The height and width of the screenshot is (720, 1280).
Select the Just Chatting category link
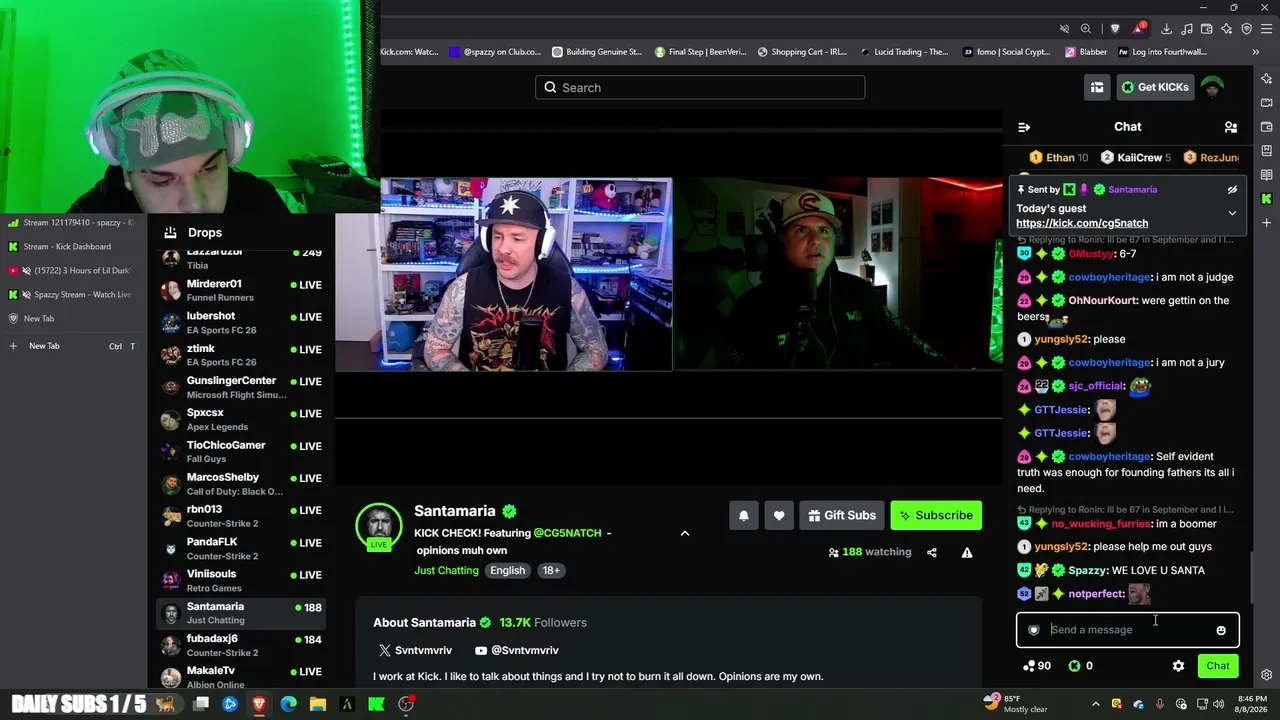point(446,570)
